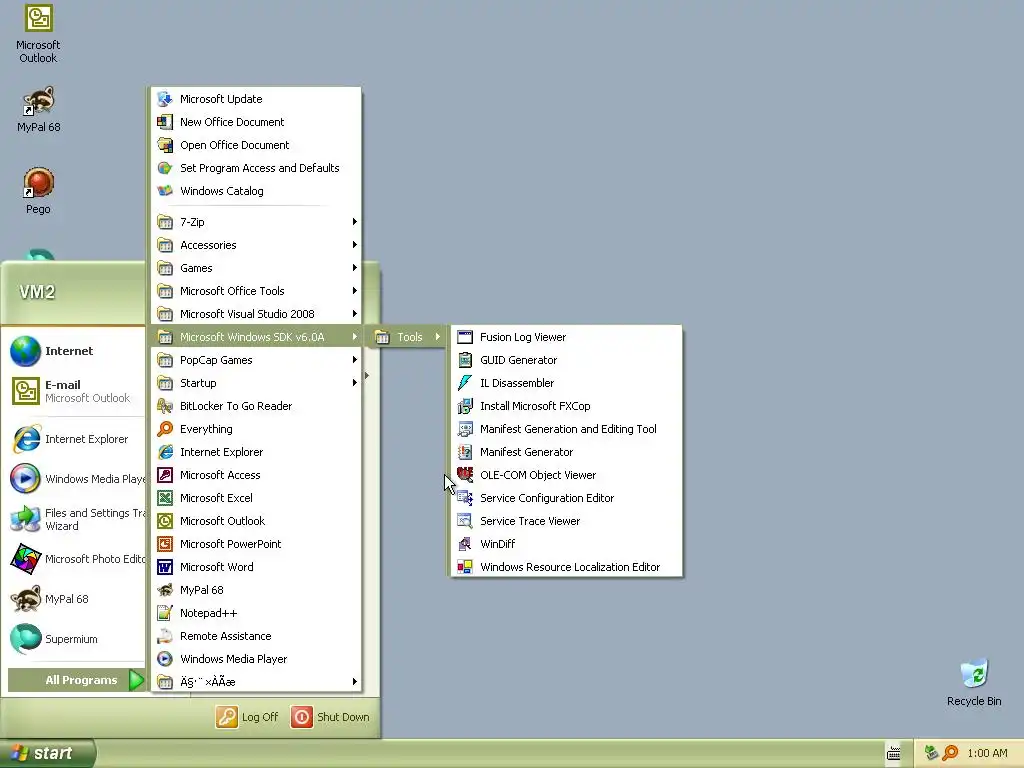Click Windows Resource Localization Editor icon
The image size is (1024, 768).
pos(465,567)
